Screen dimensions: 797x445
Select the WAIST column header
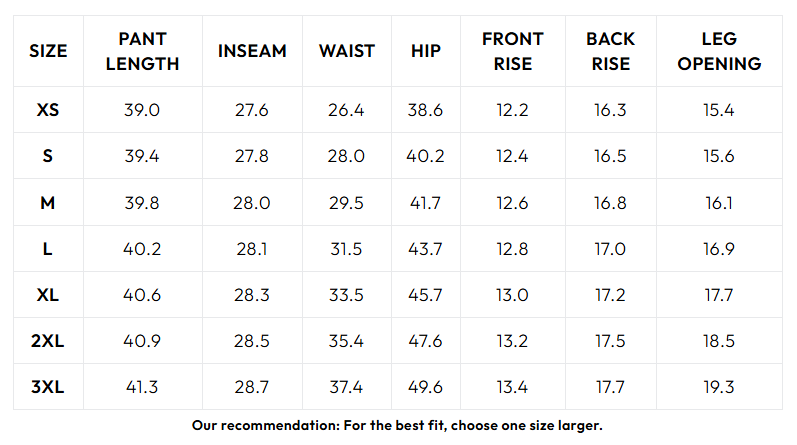(347, 51)
